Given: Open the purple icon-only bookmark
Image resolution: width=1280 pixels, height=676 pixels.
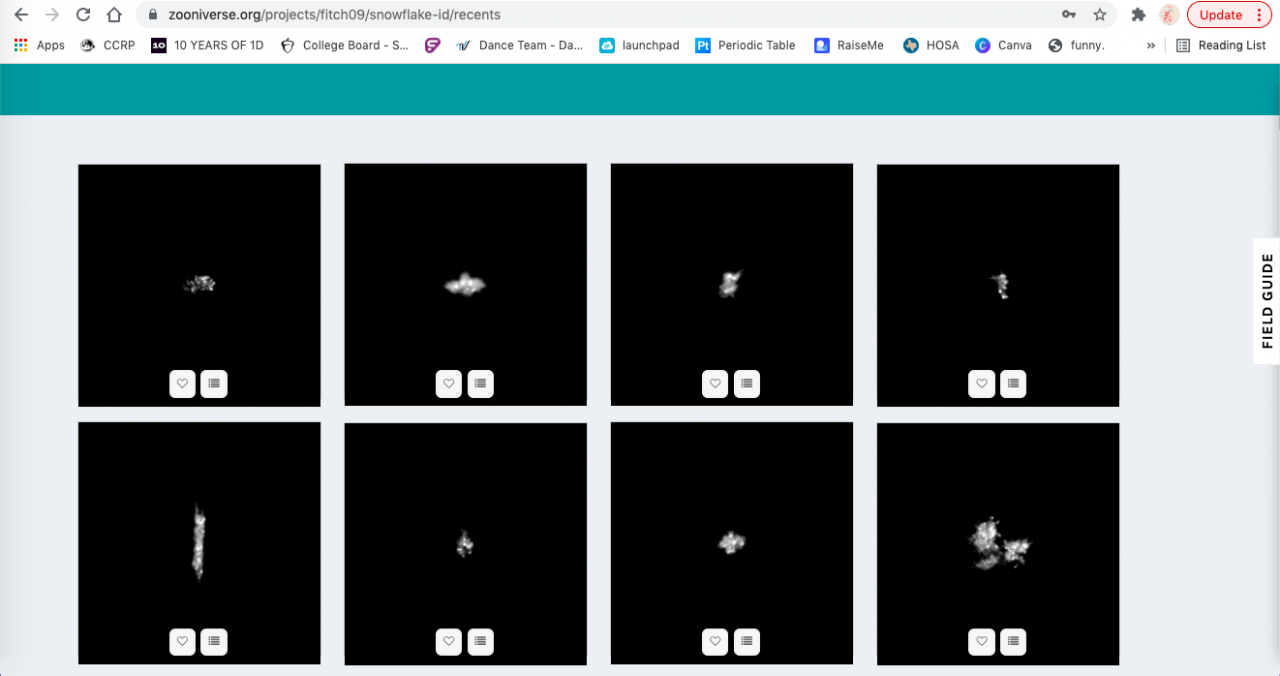Looking at the screenshot, I should pyautogui.click(x=432, y=45).
